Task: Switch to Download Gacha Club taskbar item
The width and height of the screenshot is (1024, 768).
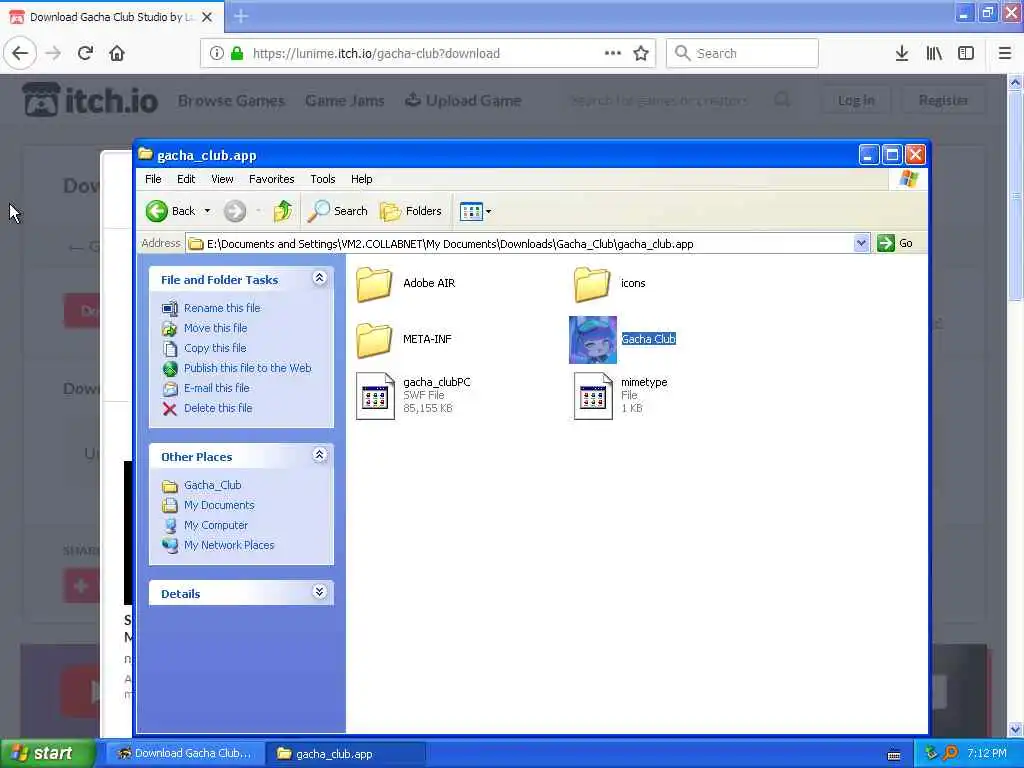Action: (x=185, y=754)
